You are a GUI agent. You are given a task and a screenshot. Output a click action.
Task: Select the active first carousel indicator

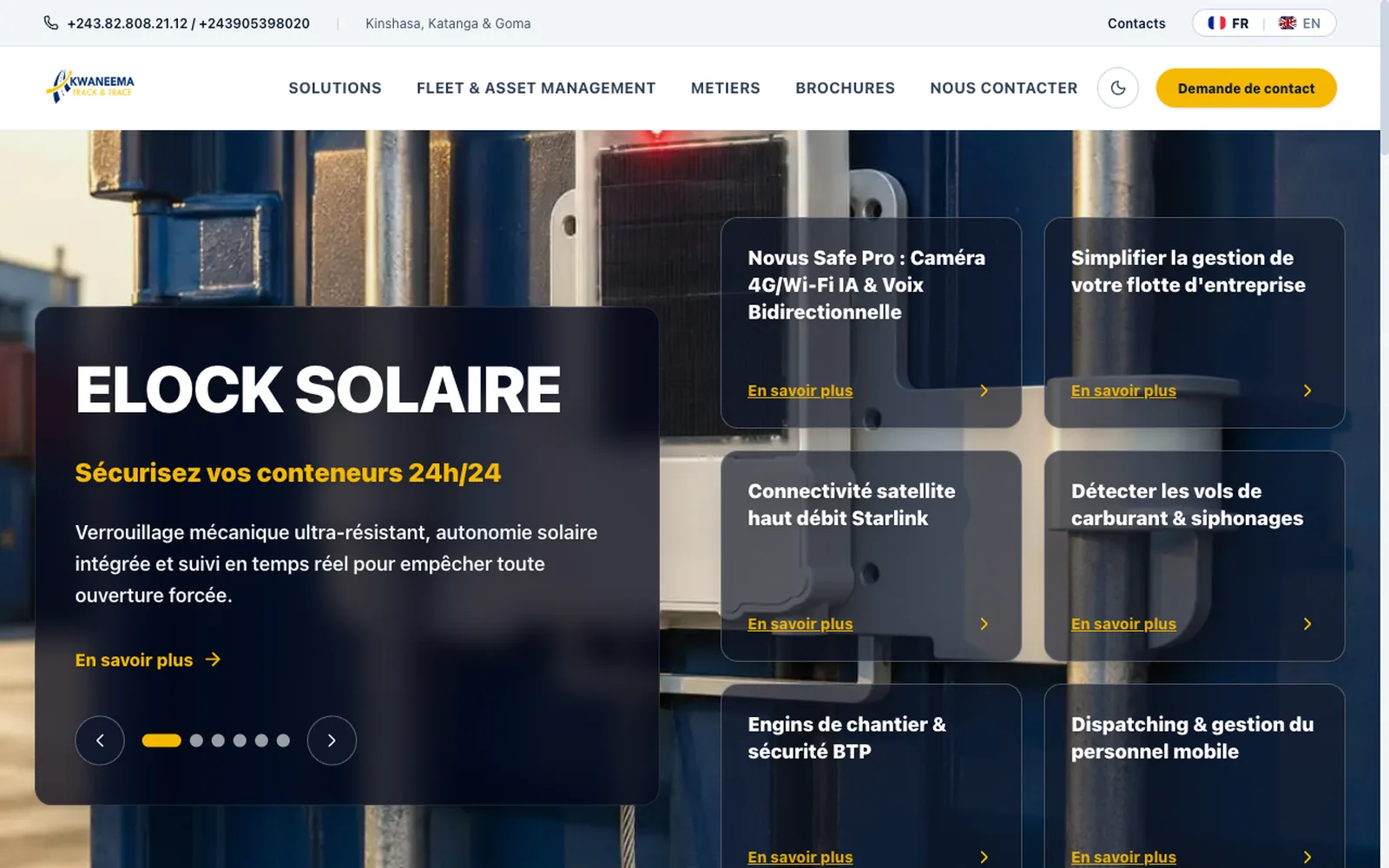(x=161, y=740)
